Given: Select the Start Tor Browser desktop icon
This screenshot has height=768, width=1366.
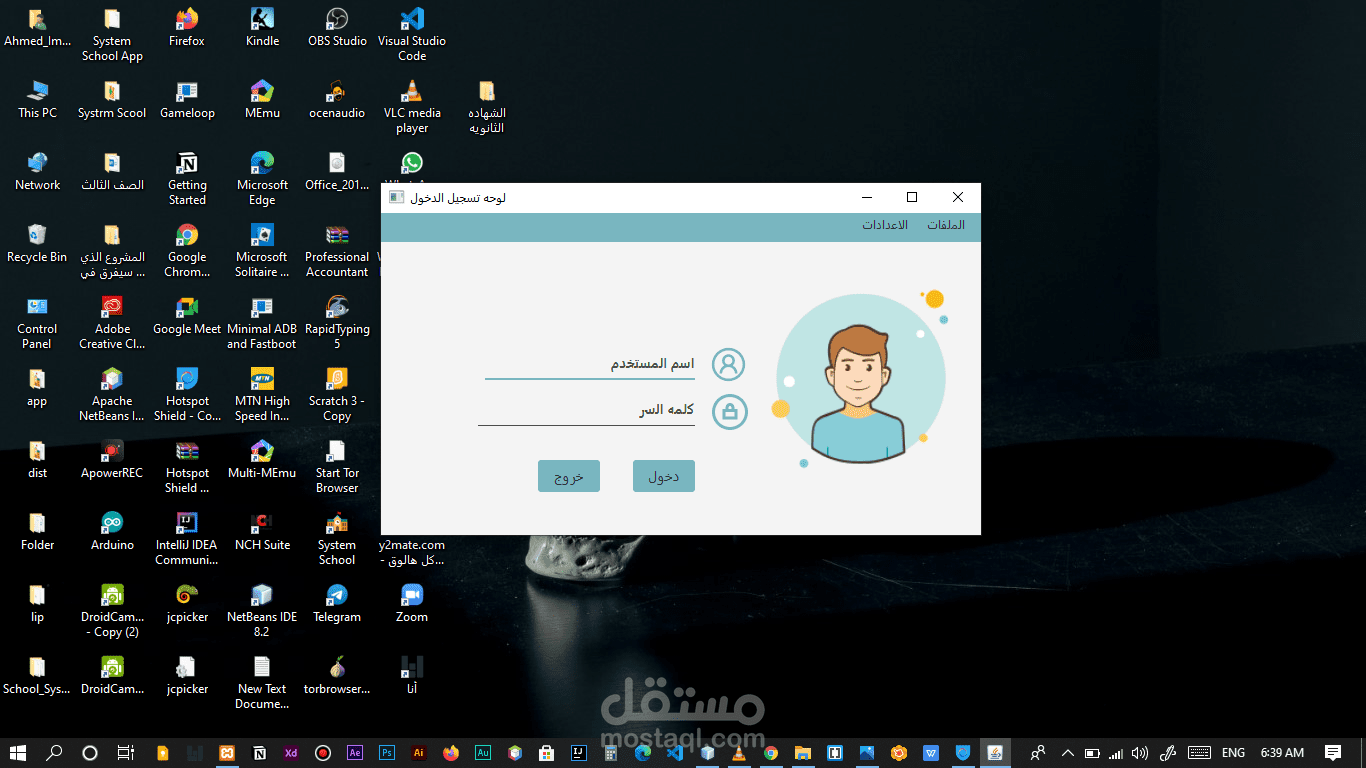Looking at the screenshot, I should pos(337,466).
